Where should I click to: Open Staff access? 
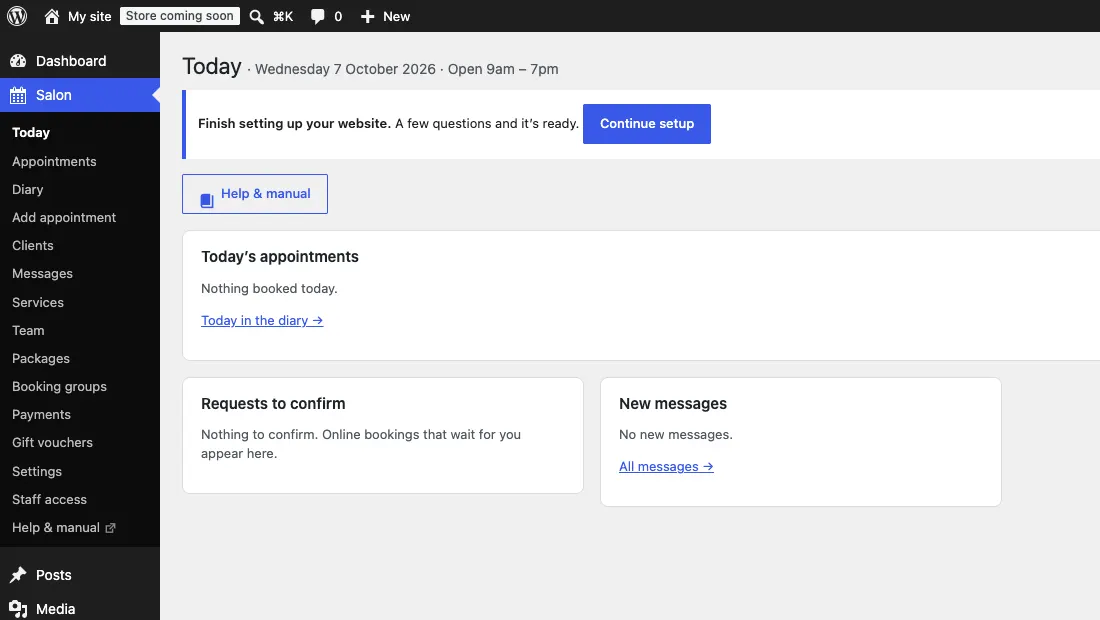[49, 499]
